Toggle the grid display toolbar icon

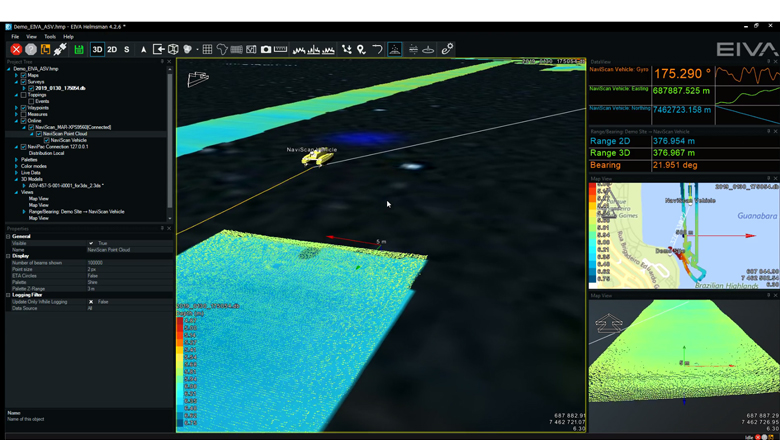[207, 49]
